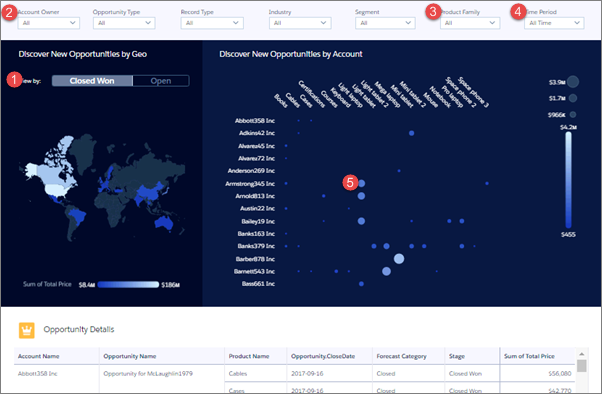
Task: Open the Account Owner dropdown
Action: tap(49, 23)
